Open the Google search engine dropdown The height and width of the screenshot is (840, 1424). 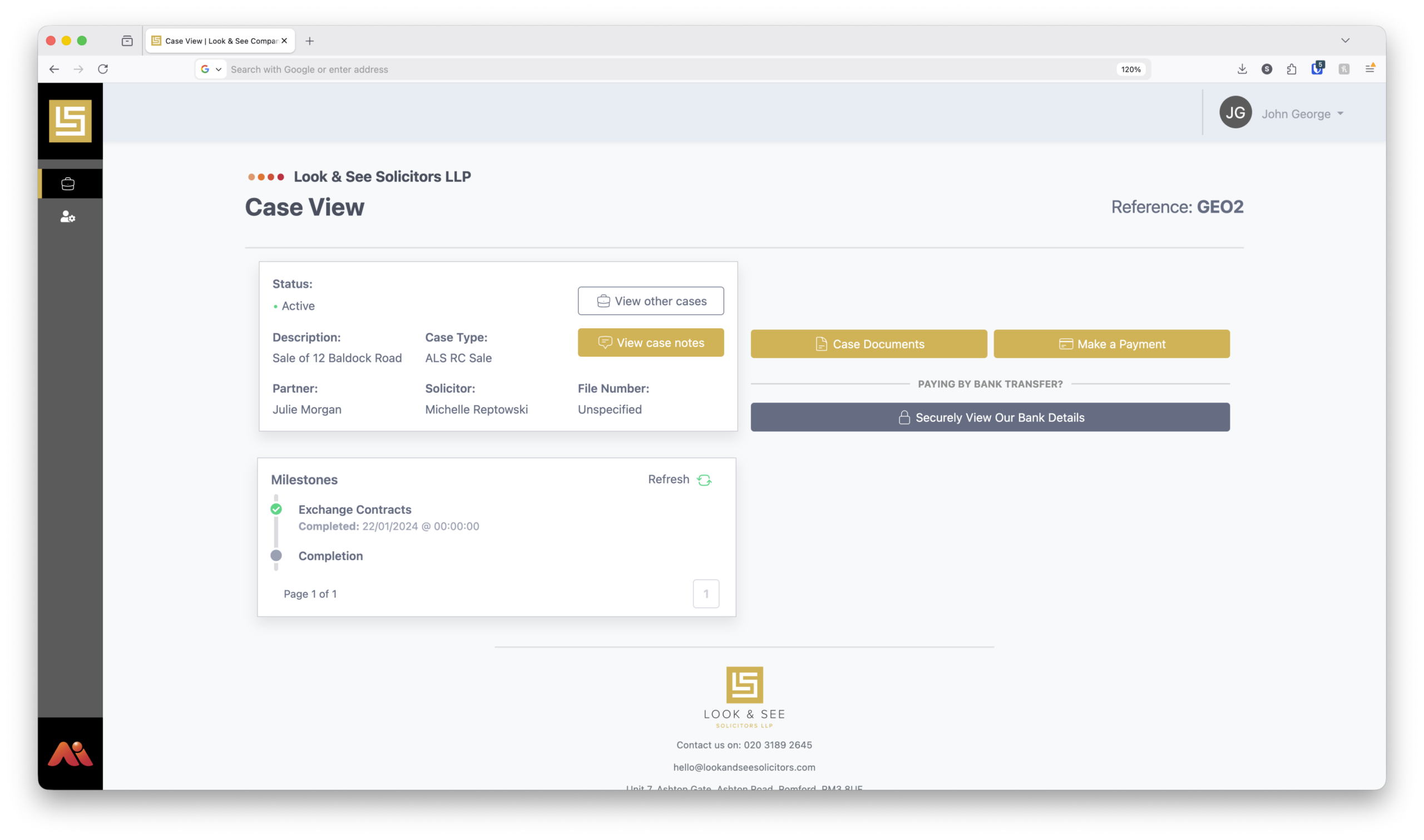tap(211, 69)
